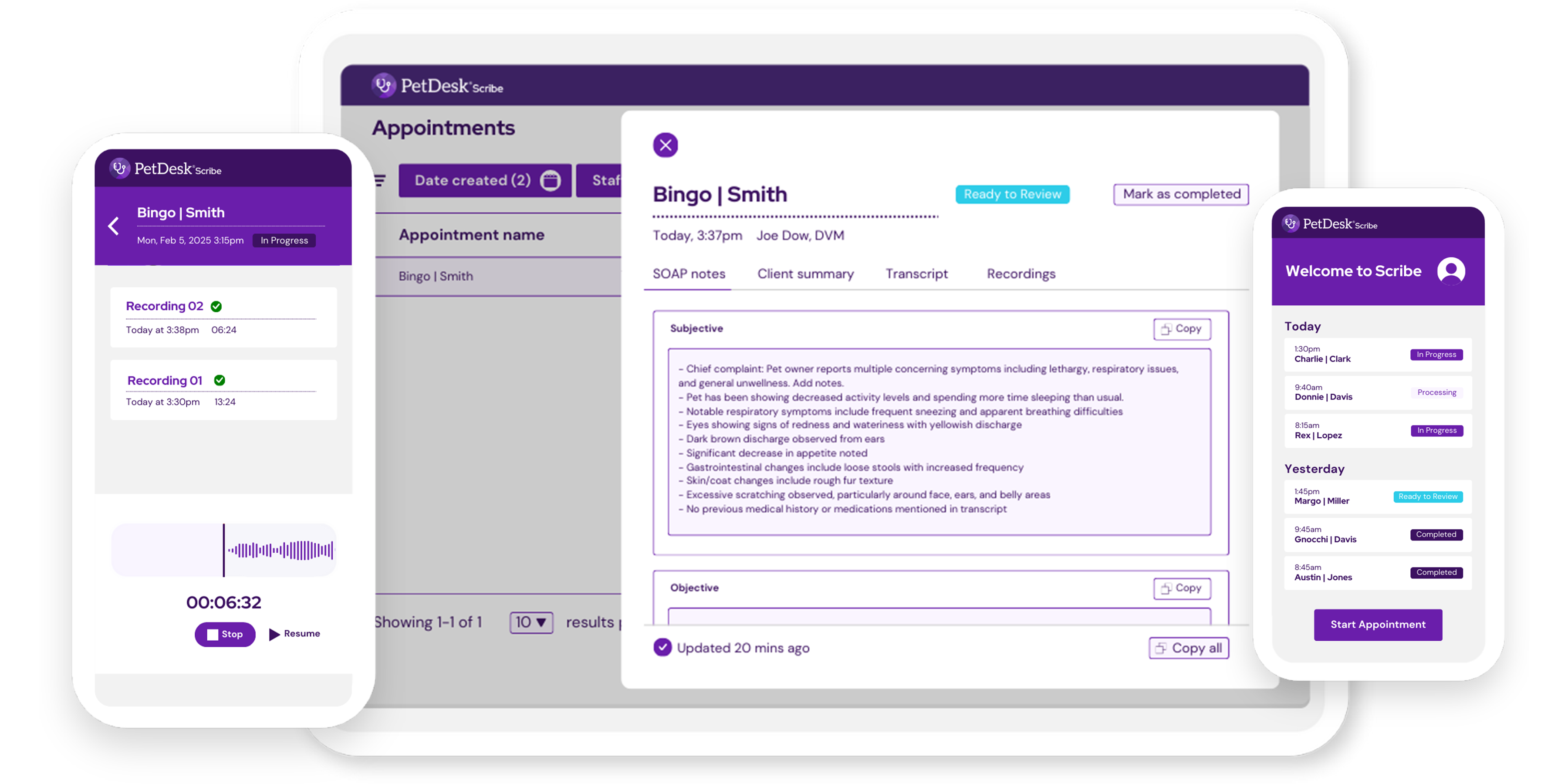Open the user profile avatar on Welcome screen
This screenshot has height=784, width=1568.
point(1450,270)
